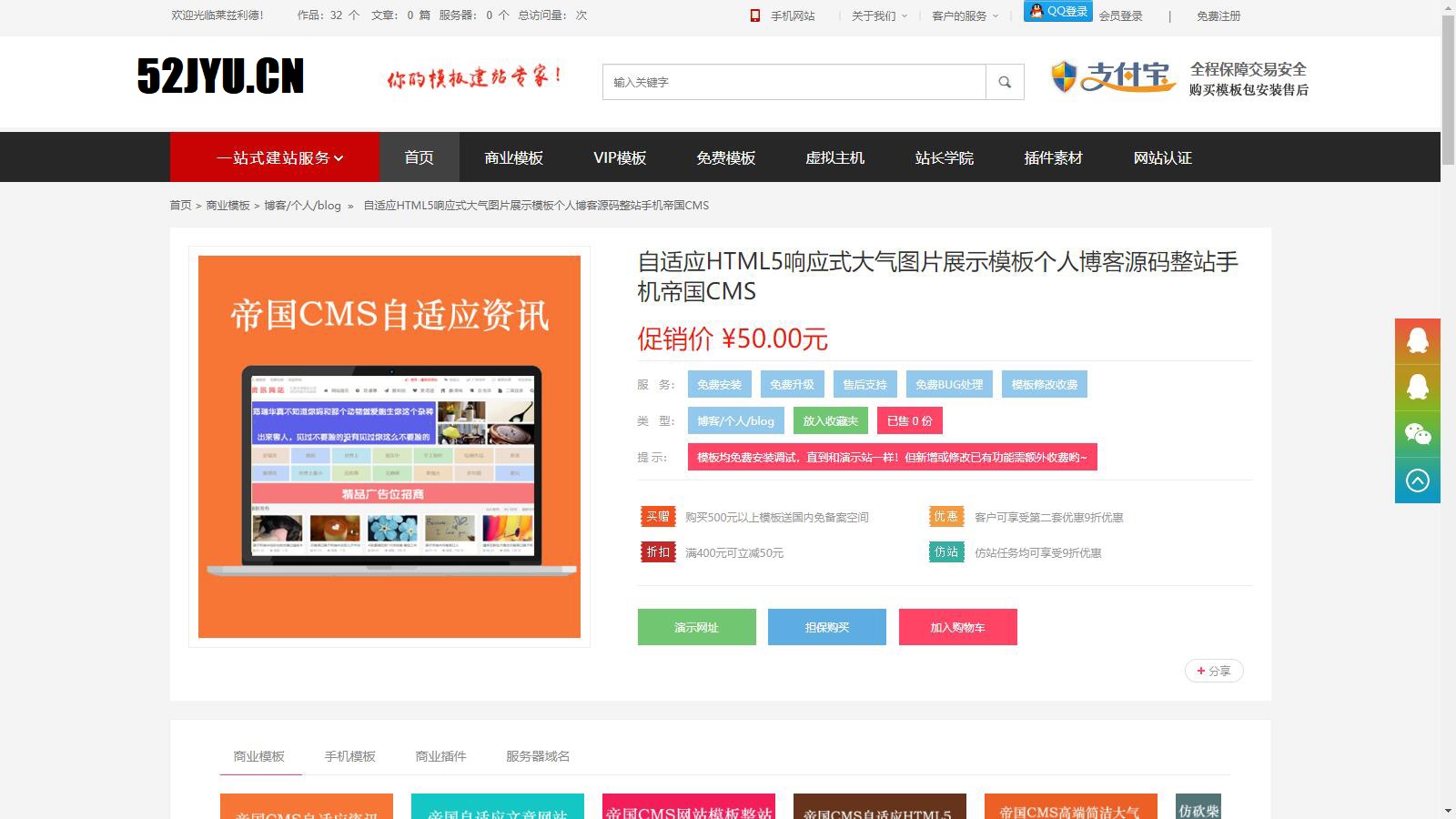Click the back-to-top arrow icon
This screenshot has width=1456, height=819.
(1417, 480)
